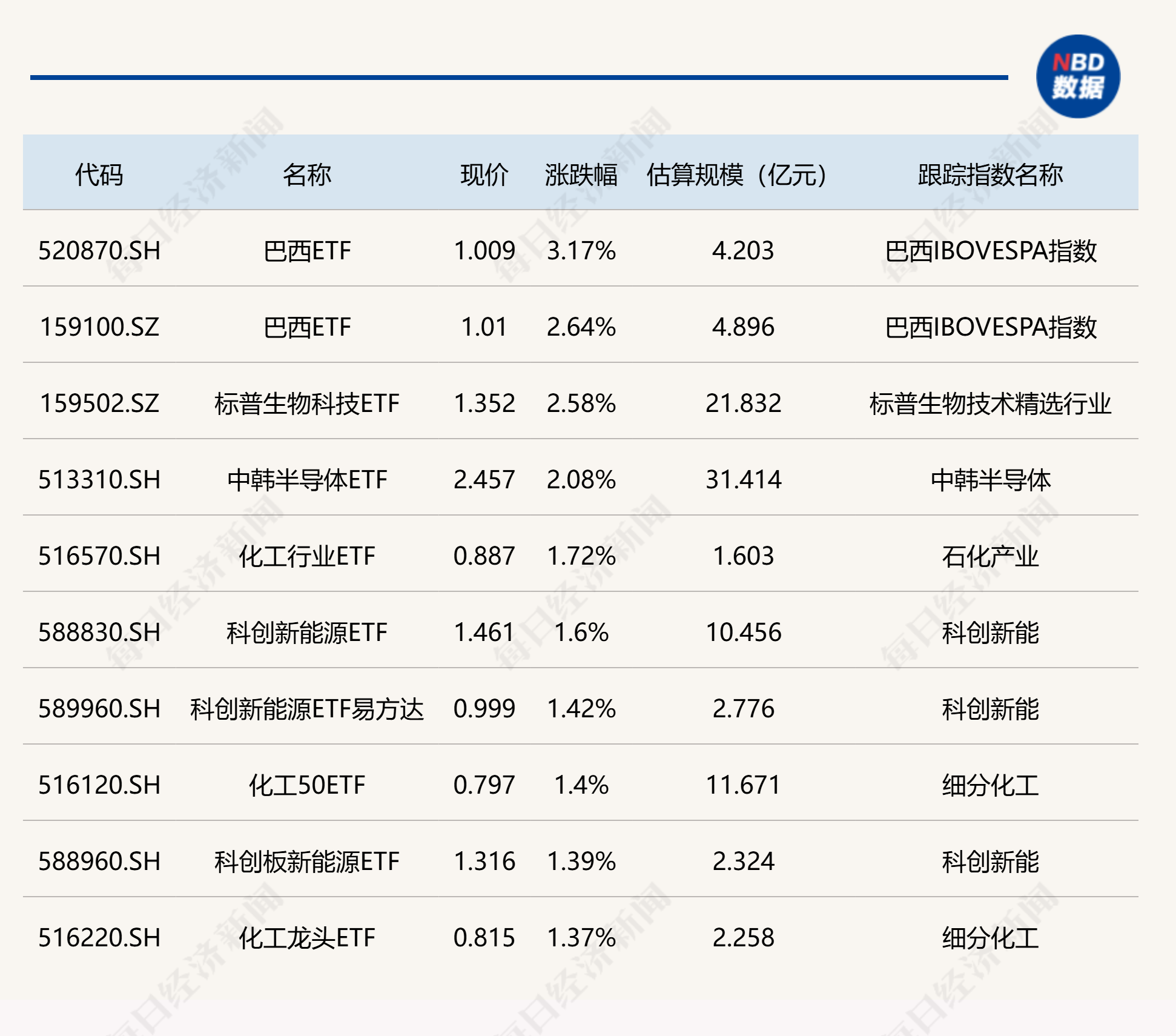The height and width of the screenshot is (1036, 1176).
Task: Click 科创新能源ETF易方达 name cell
Action: (x=306, y=709)
